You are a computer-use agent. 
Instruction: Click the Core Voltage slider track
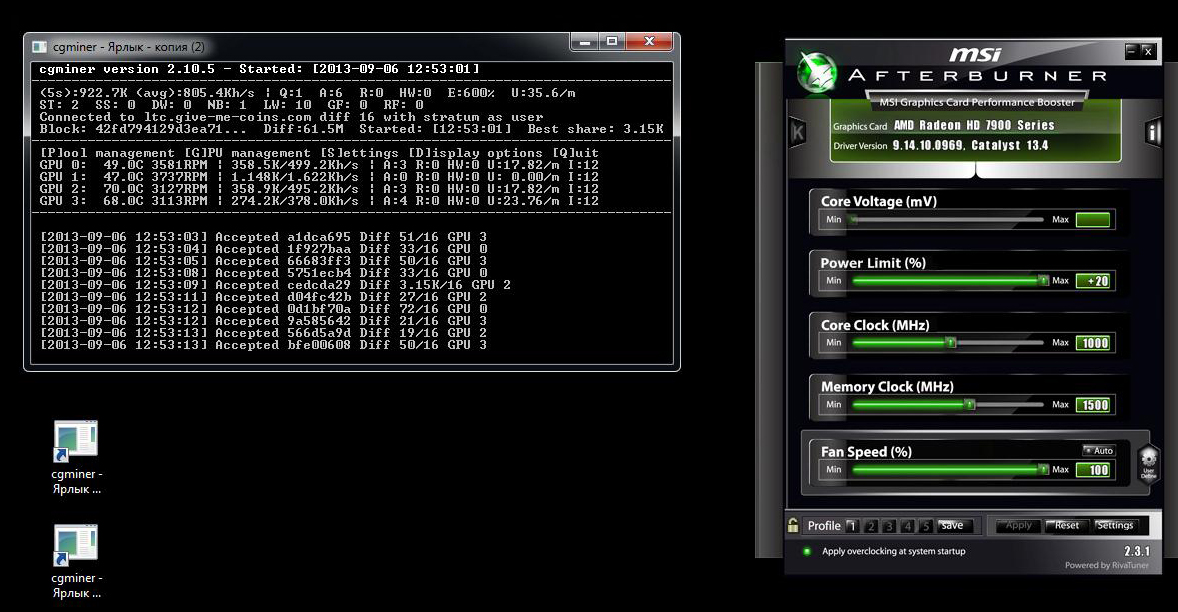948,220
